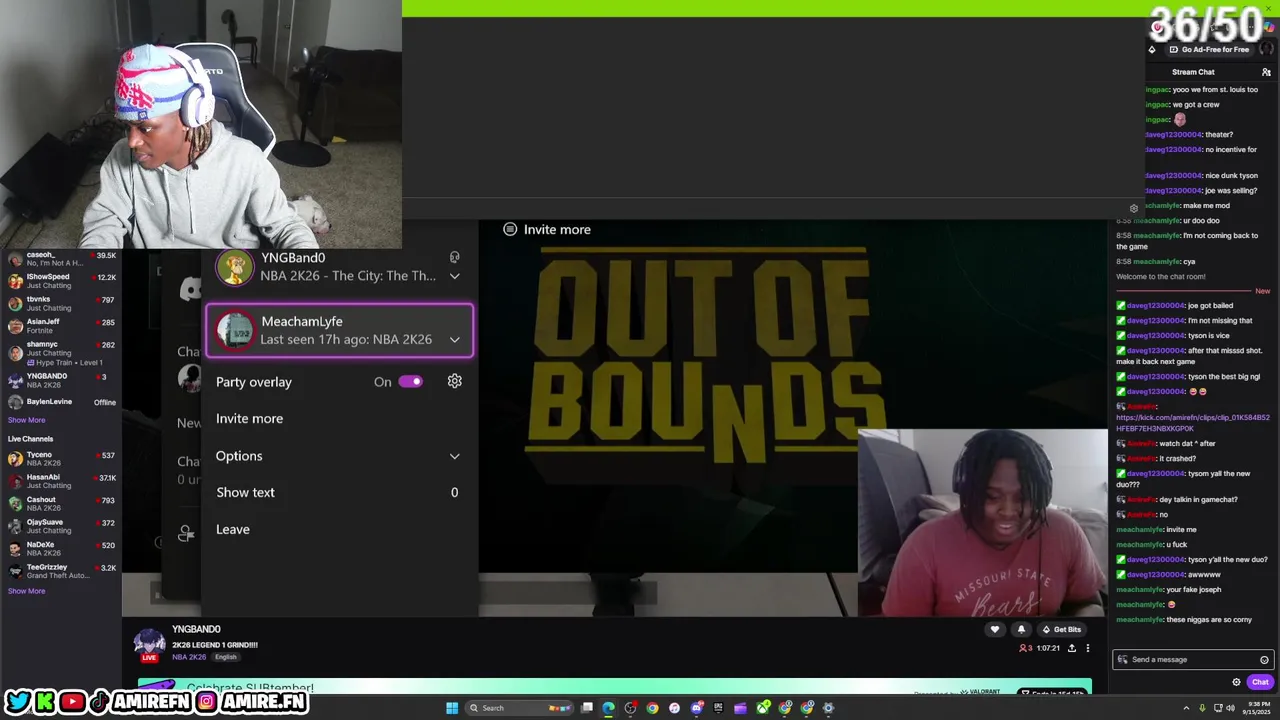
Task: Open Tyceno live channel in sidebar
Action: [61, 459]
